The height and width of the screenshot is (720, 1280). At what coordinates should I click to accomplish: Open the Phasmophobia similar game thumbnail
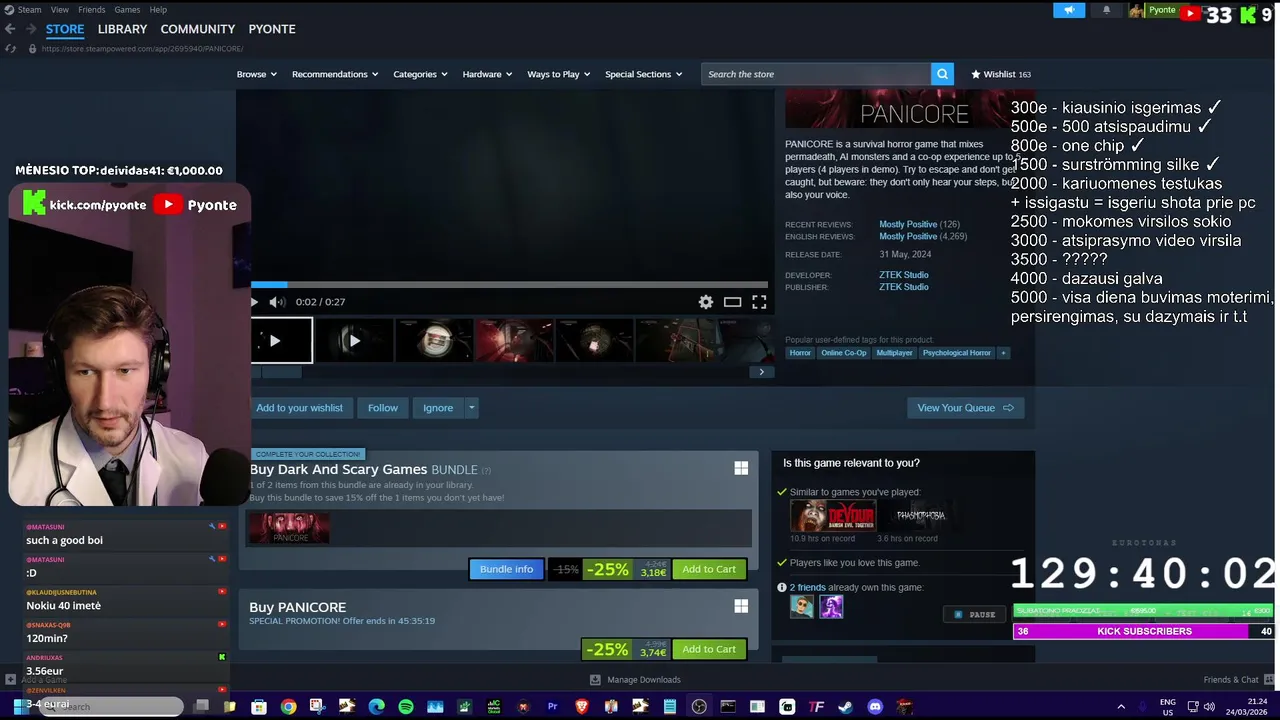click(x=920, y=516)
